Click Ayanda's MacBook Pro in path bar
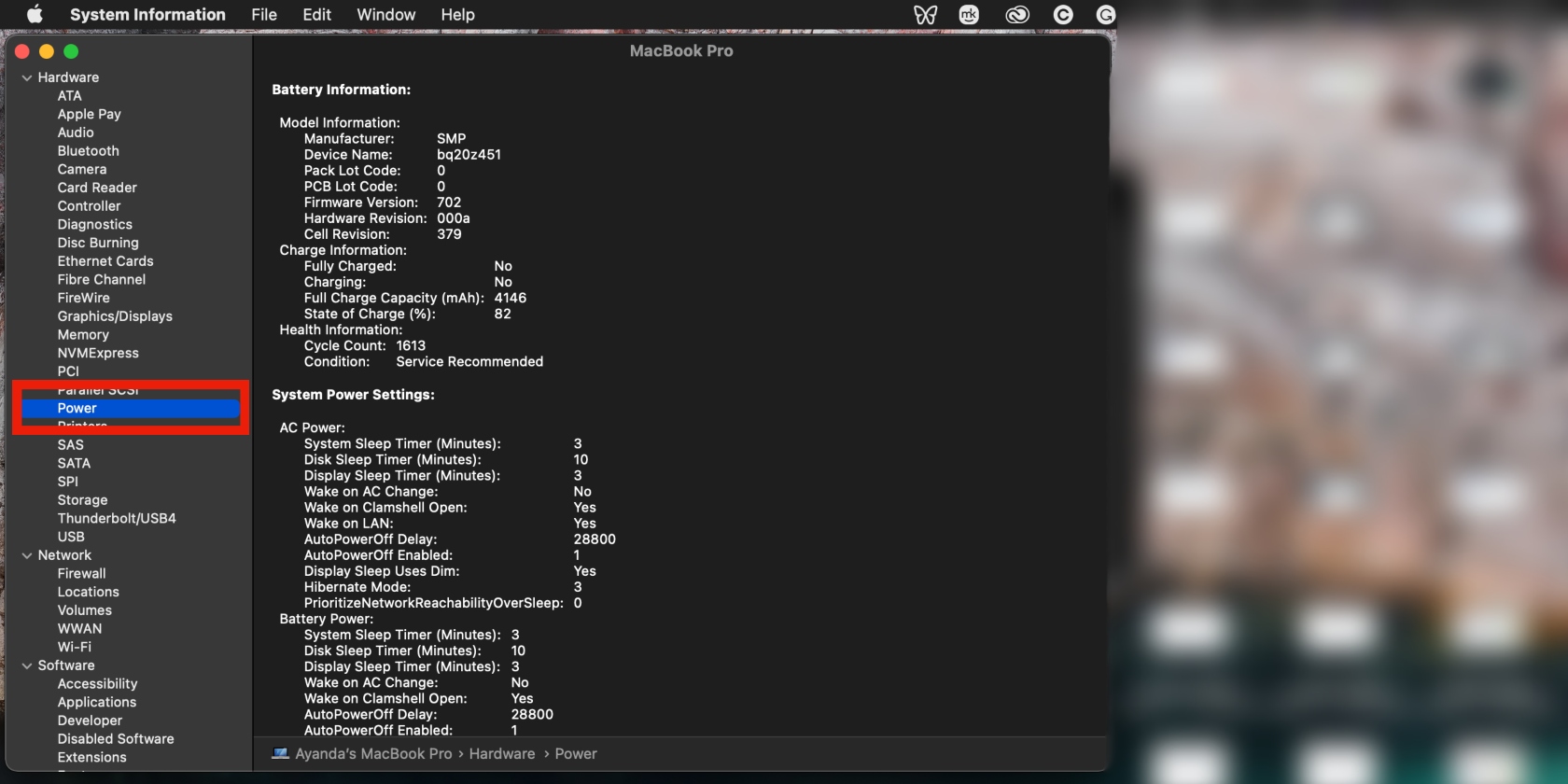 (373, 753)
